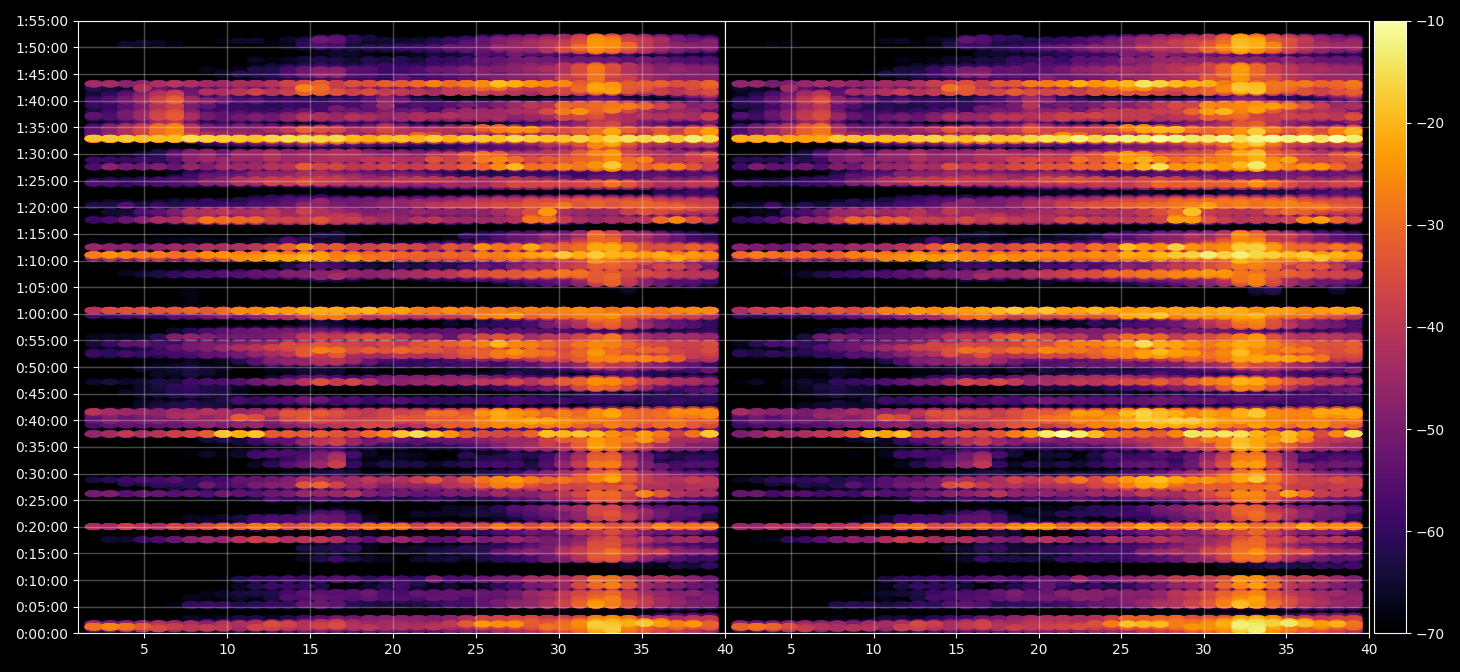Click the left plot's x-axis label 20
1460x672 pixels.
point(393,649)
